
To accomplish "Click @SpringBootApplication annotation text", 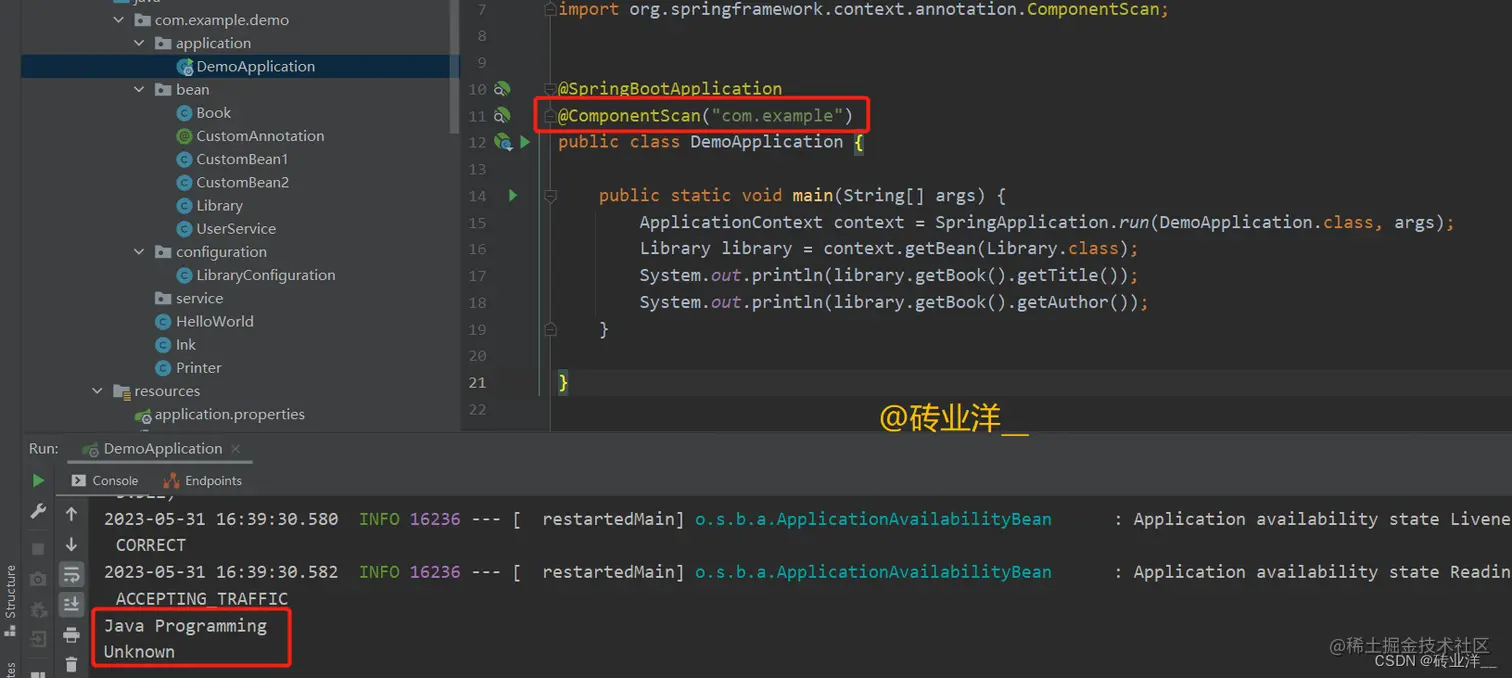I will click(x=670, y=88).
